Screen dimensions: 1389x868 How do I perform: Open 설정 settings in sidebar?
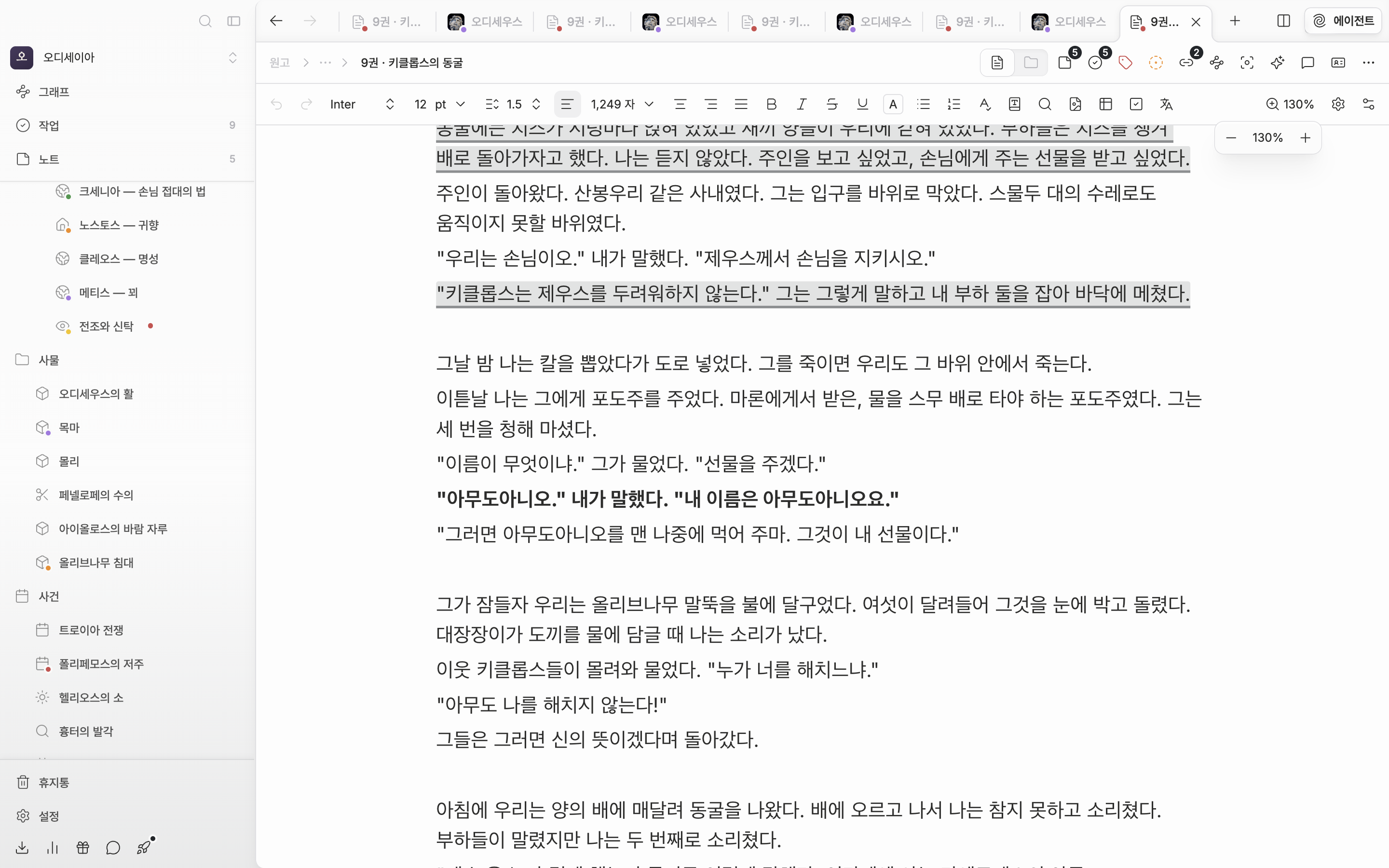[x=127, y=816]
